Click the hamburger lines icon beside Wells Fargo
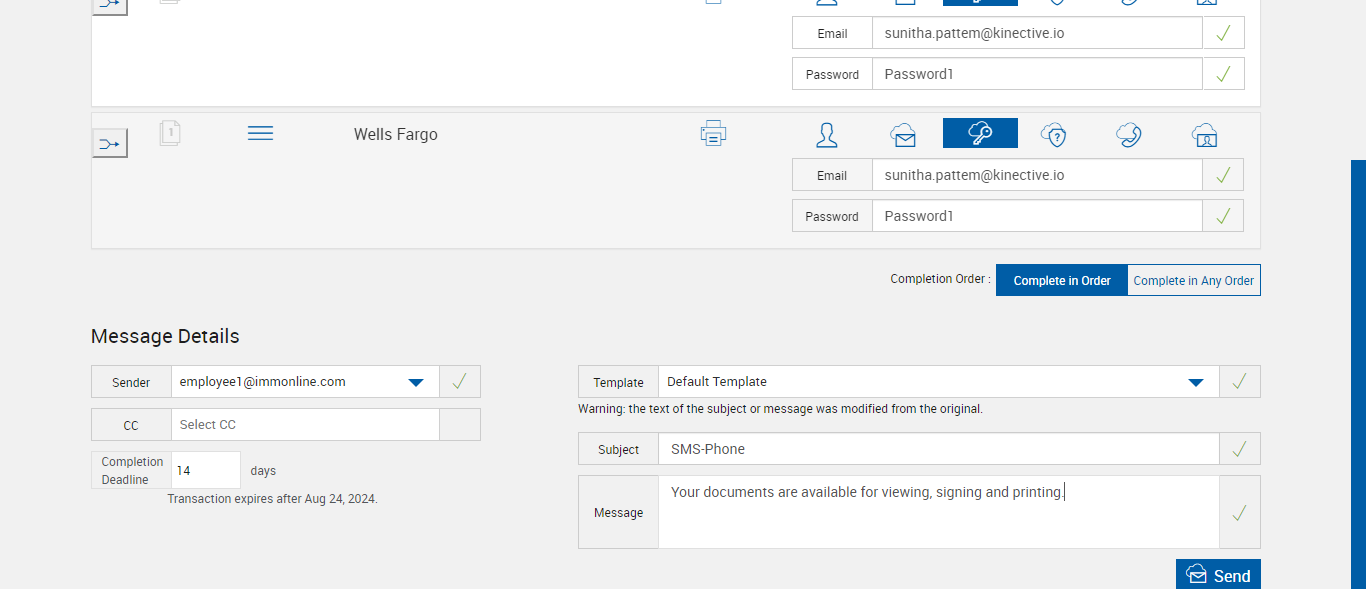 [260, 133]
